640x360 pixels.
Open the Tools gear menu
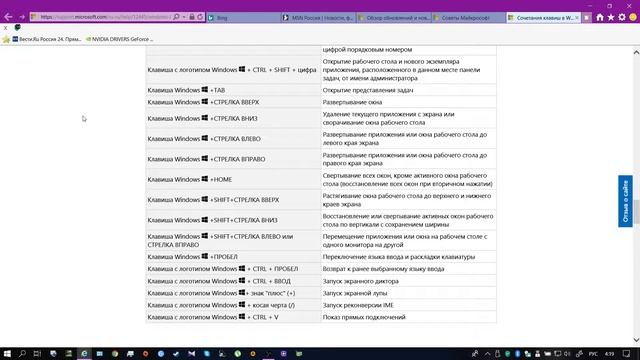(622, 17)
